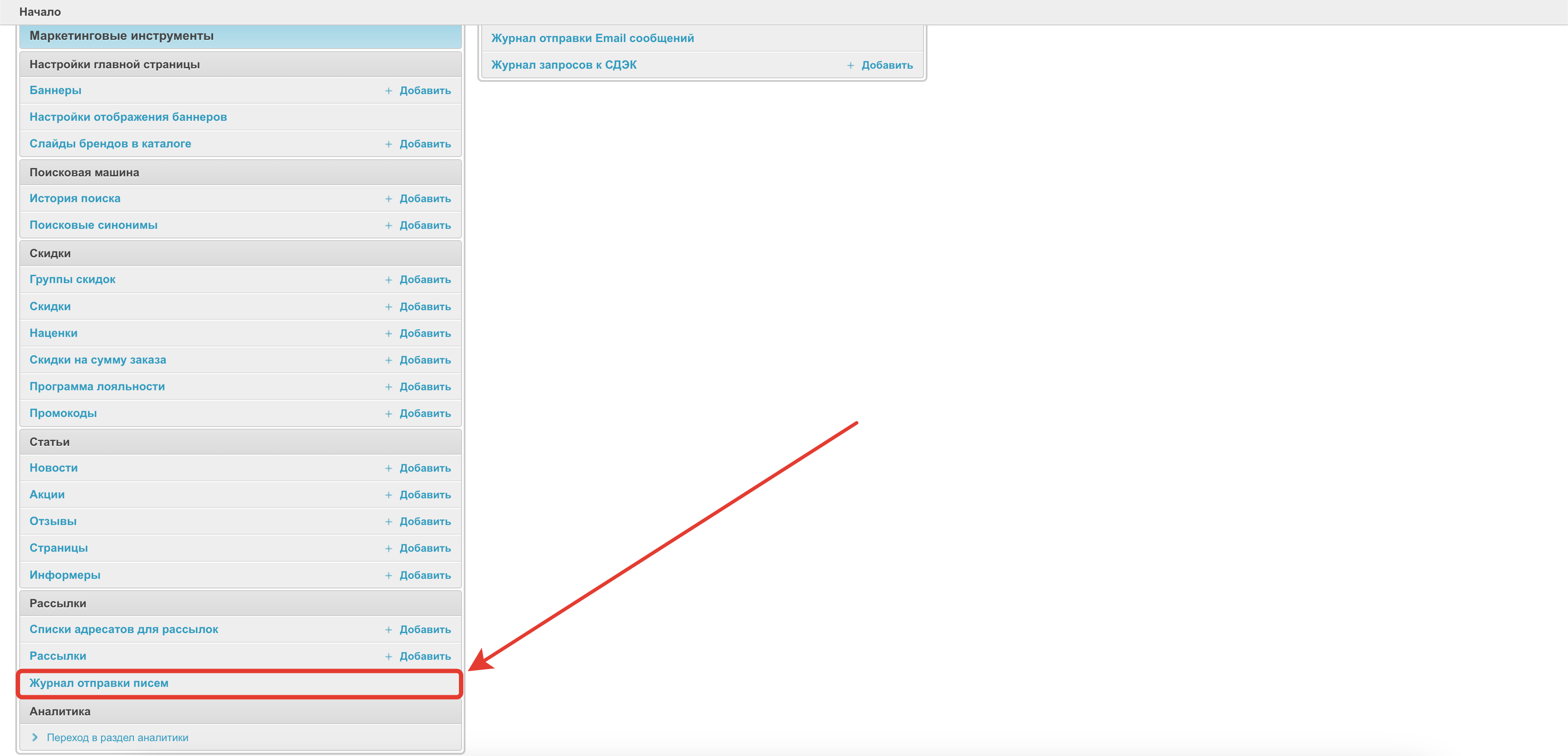
Task: Click the plus icon beside История поиска
Action: [x=388, y=199]
